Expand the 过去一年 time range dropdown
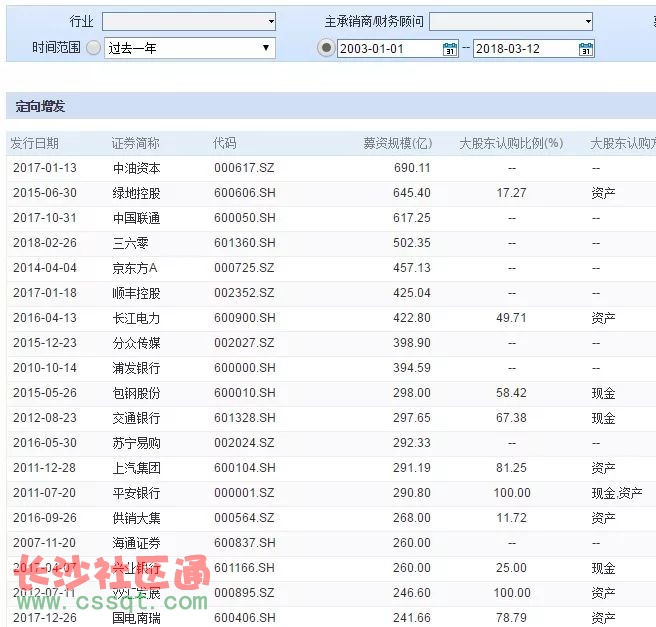The image size is (656, 627). 190,48
